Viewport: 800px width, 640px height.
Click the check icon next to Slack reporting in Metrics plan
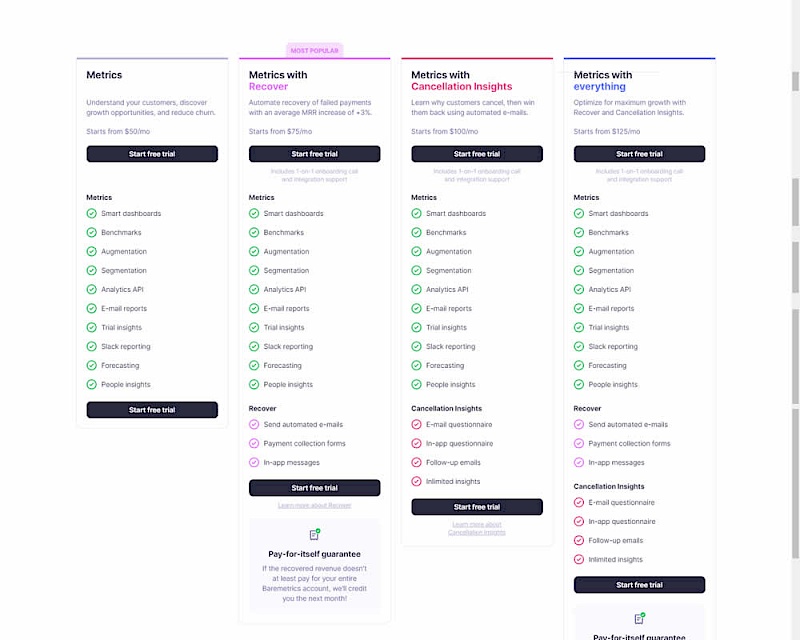[92, 346]
